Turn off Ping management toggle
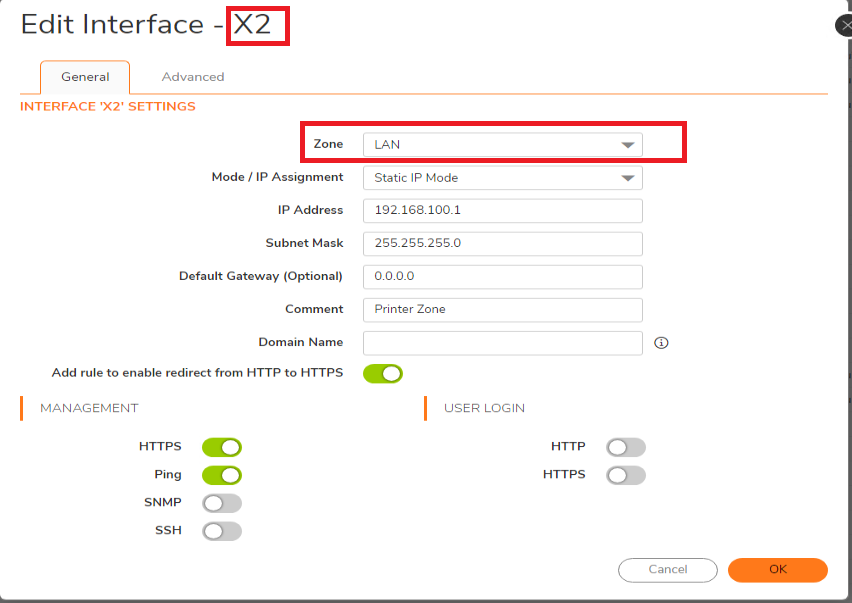 222,475
